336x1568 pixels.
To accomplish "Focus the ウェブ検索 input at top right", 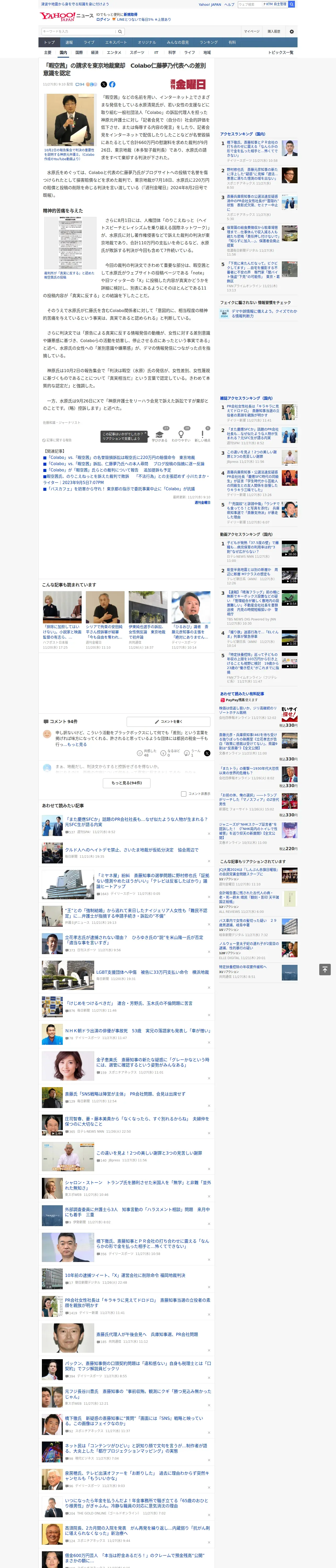I will coord(250,4).
